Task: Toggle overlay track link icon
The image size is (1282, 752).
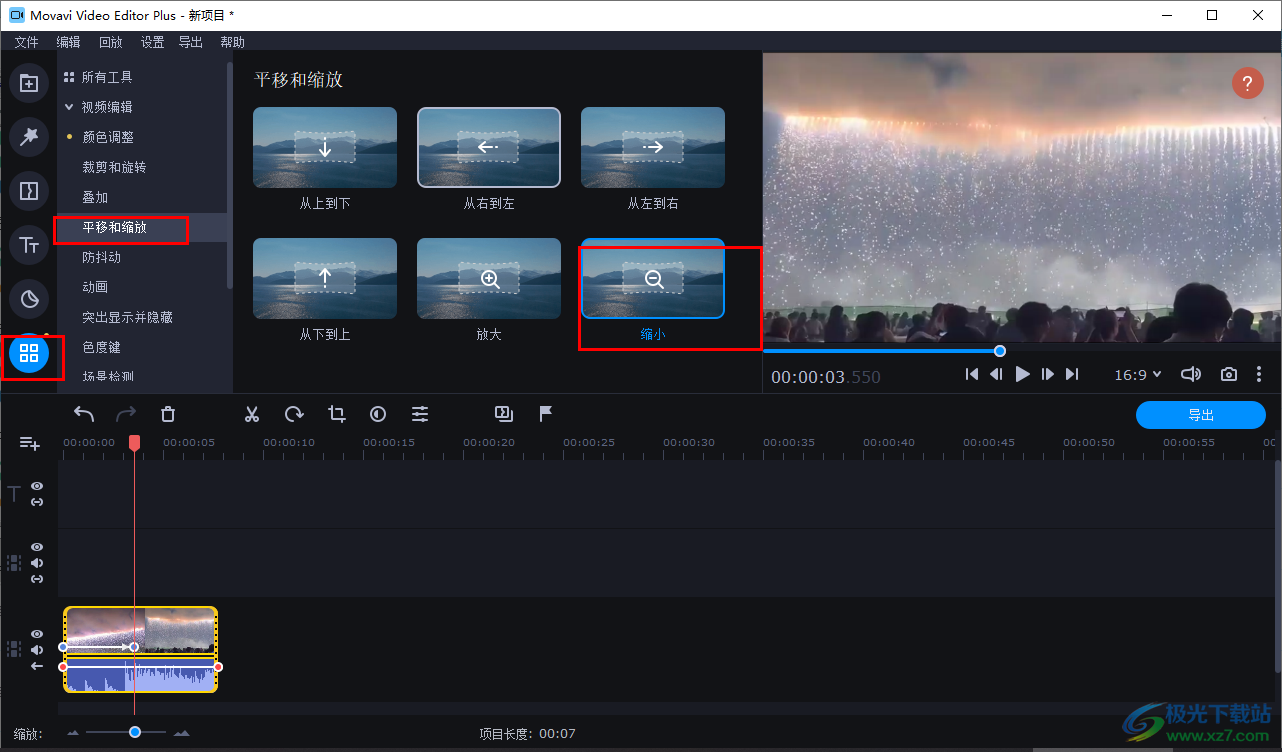Action: [x=37, y=579]
